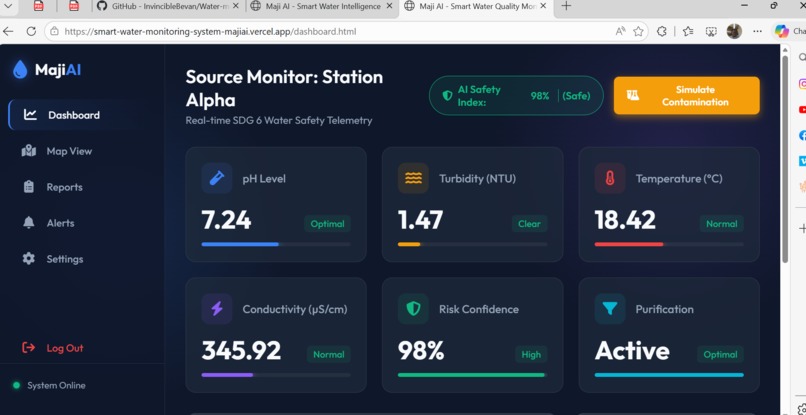Screen dimensions: 806x415
Task: Click the Dashboard chart icon
Action: point(30,115)
